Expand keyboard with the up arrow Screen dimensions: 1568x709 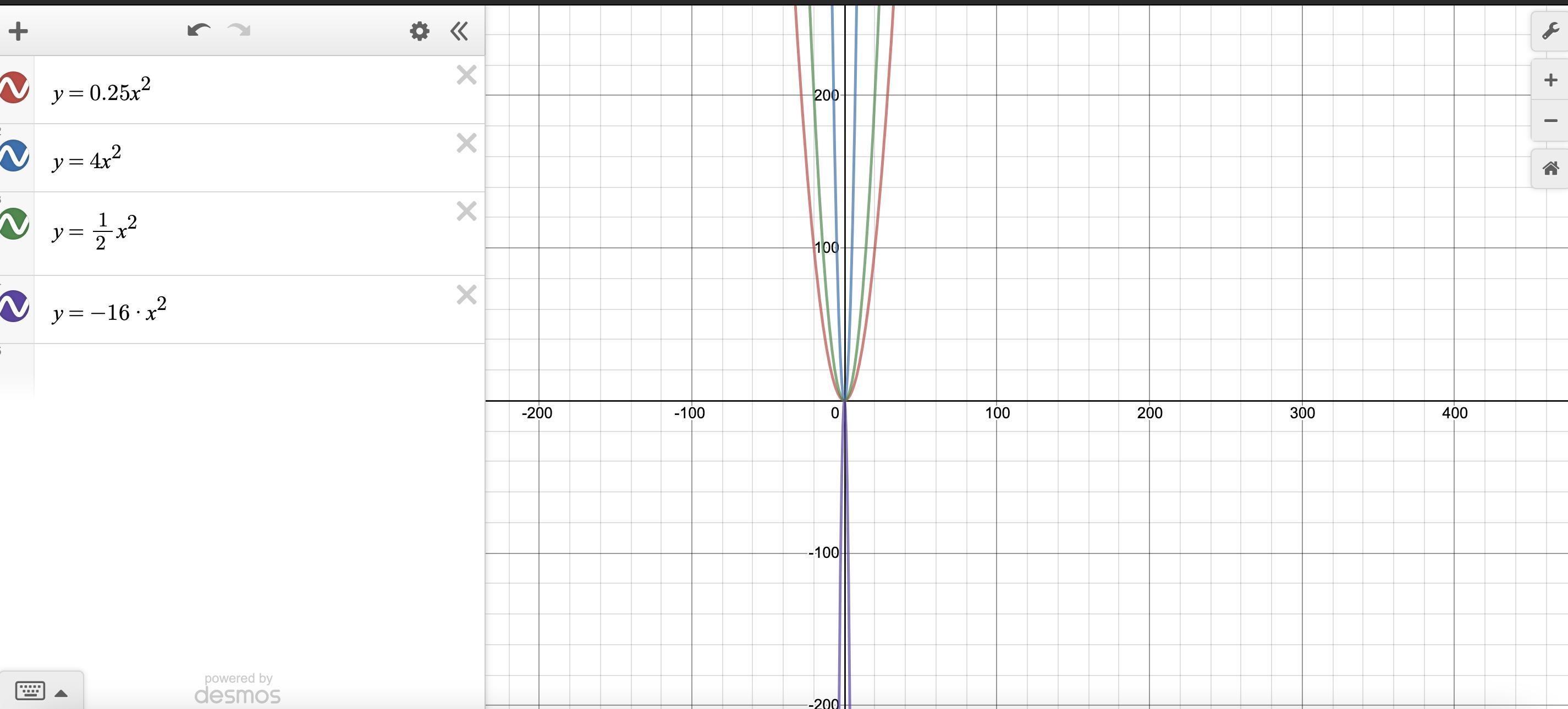pyautogui.click(x=61, y=693)
